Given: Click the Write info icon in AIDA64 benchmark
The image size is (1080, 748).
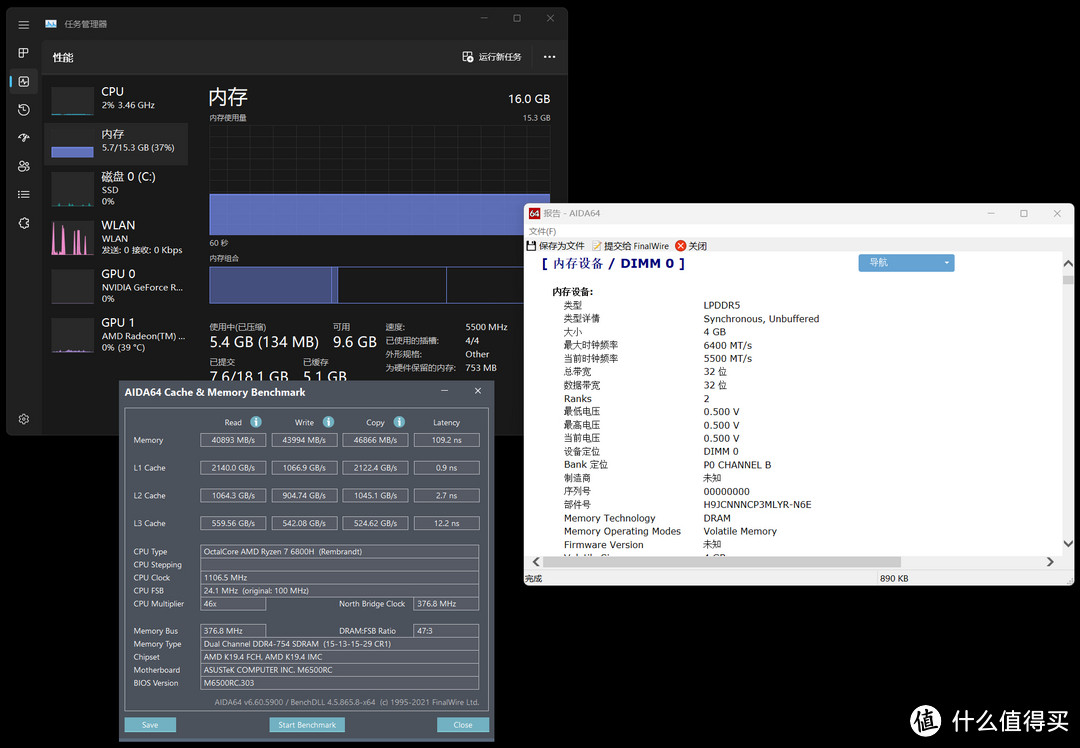Looking at the screenshot, I should click(x=329, y=422).
